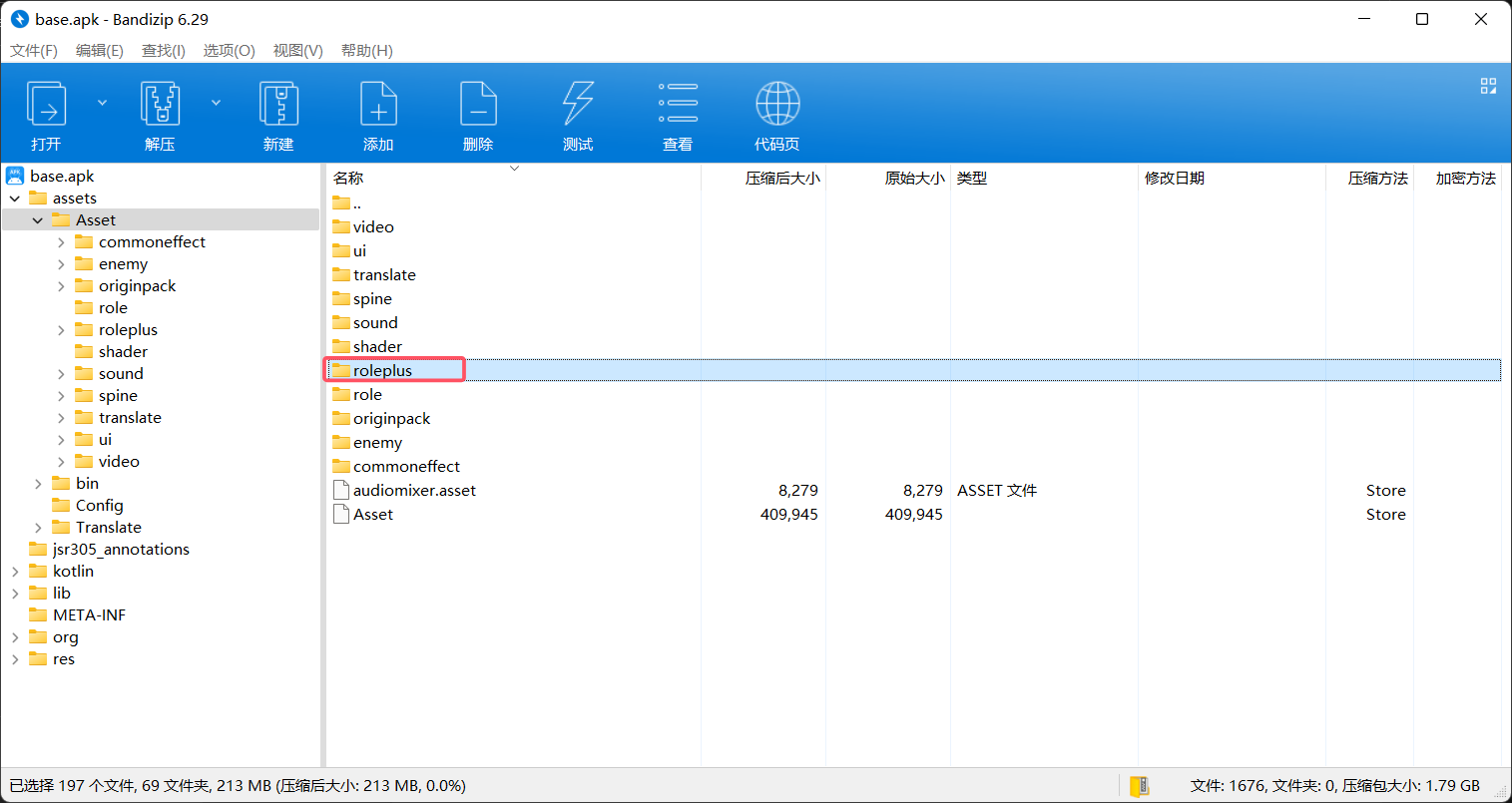This screenshot has height=803, width=1512.
Task: Click the archive icon in status bar
Action: click(1139, 786)
